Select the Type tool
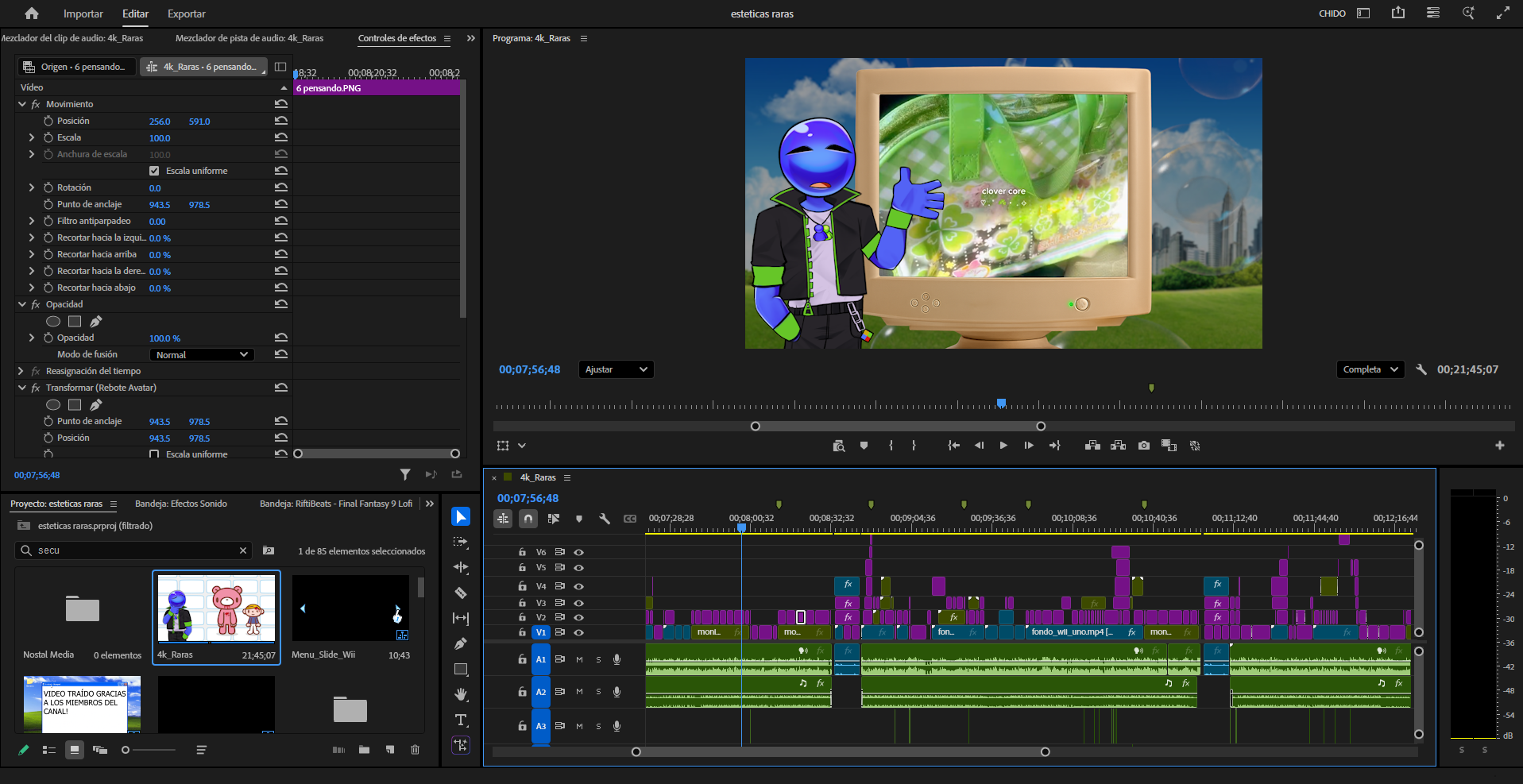Screen dimensions: 1523x784 [461, 720]
